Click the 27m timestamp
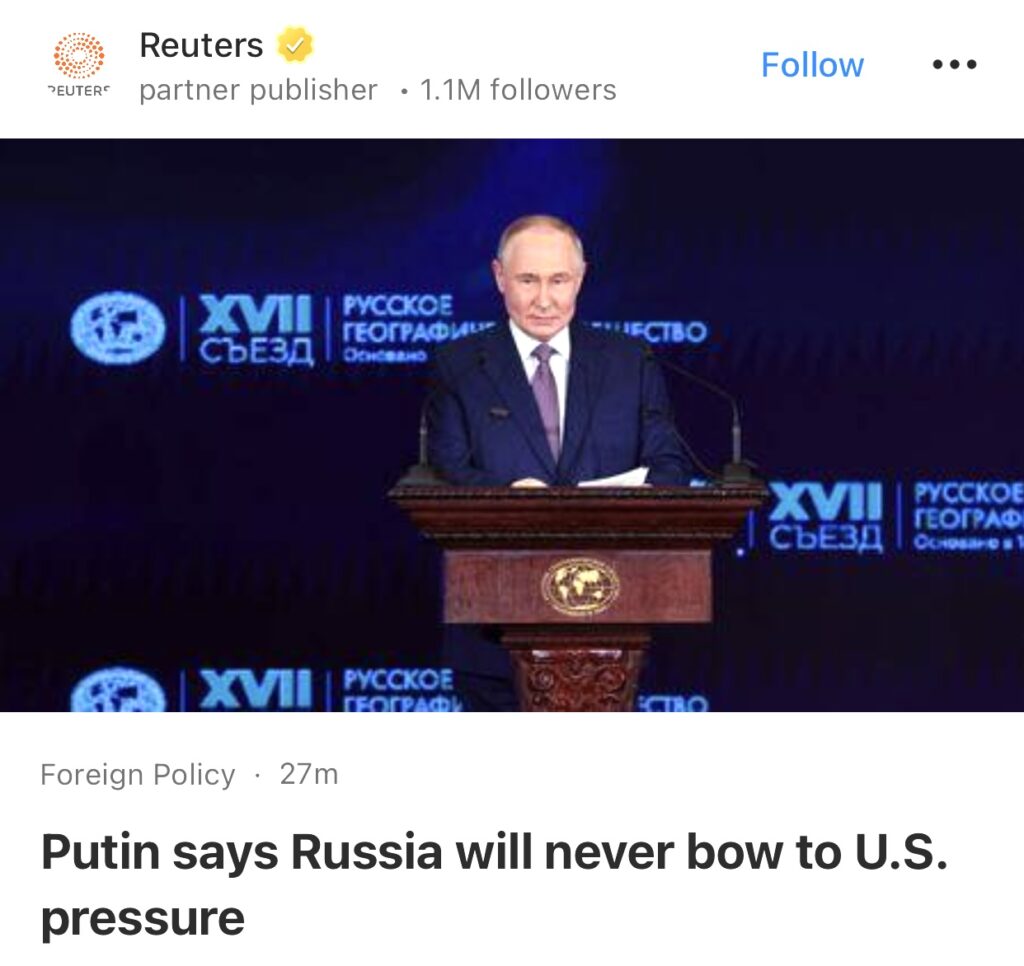Image resolution: width=1024 pixels, height=966 pixels. pyautogui.click(x=309, y=775)
